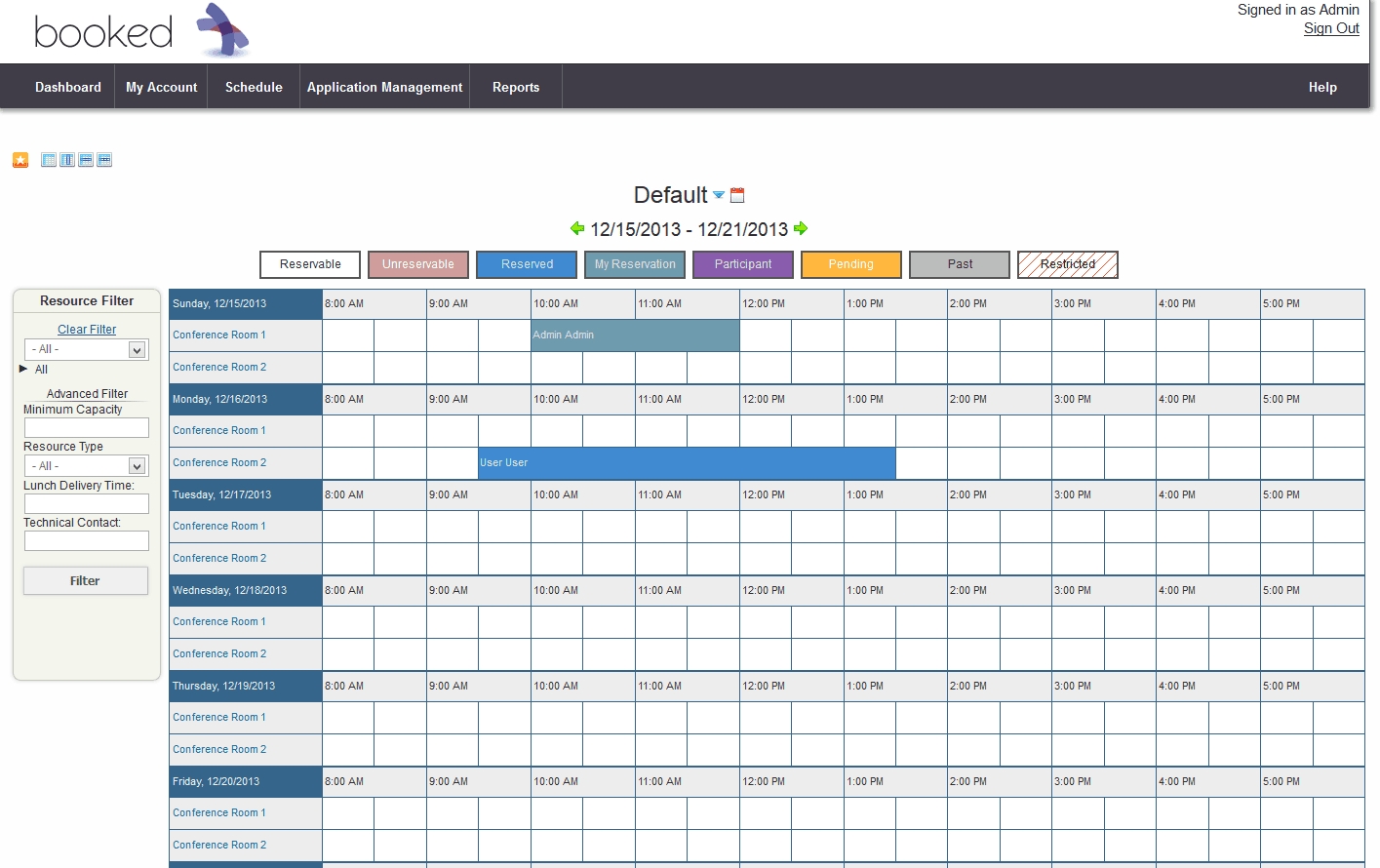Go to previous week with green left arrow
This screenshot has height=868, width=1380.
coord(577,228)
